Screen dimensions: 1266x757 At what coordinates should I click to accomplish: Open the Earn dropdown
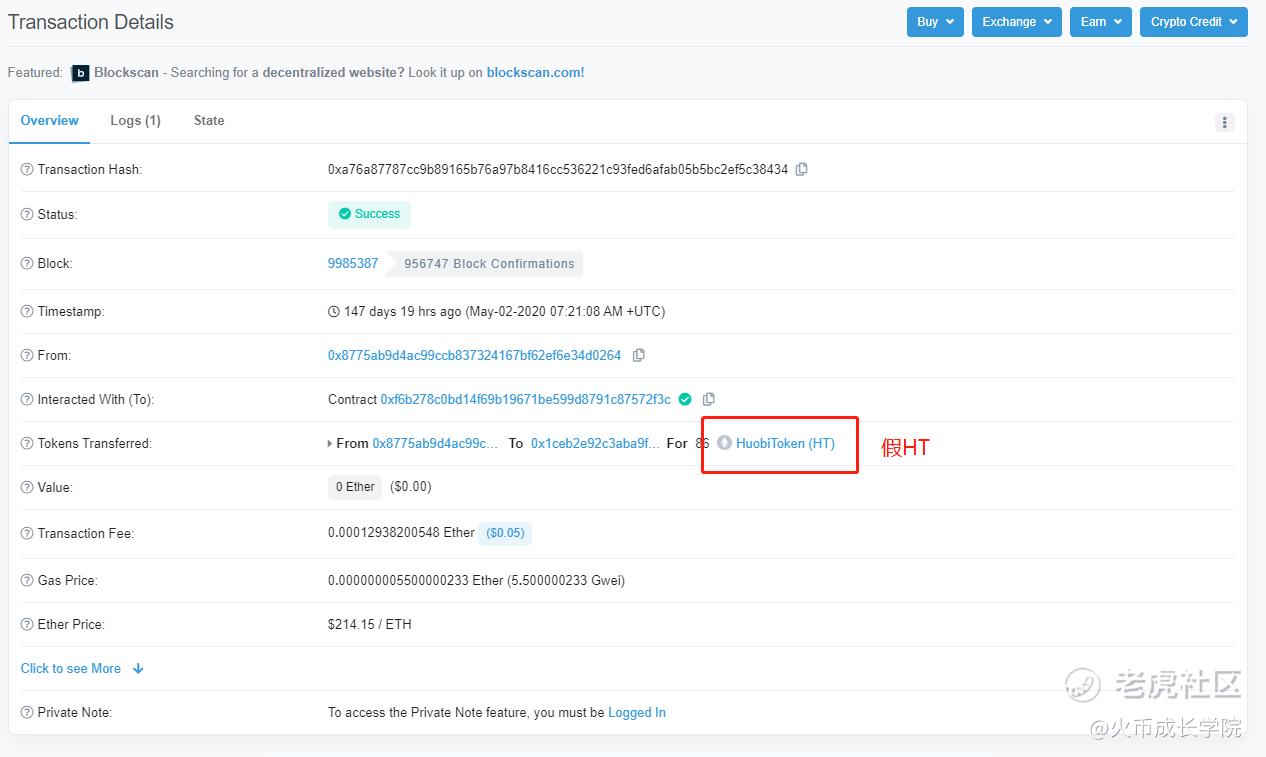[1101, 22]
